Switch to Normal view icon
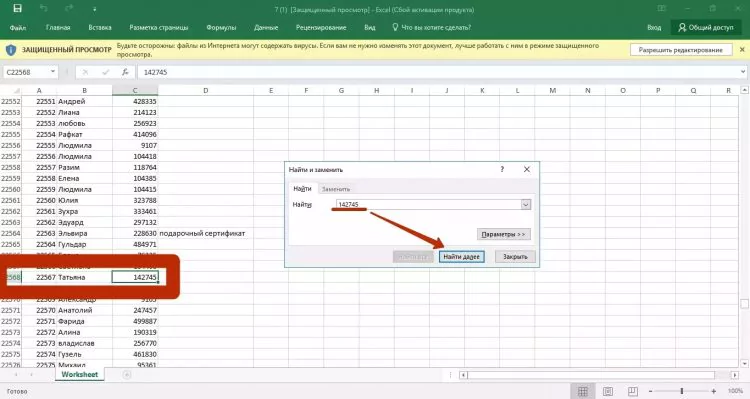Viewport: 750px width, 399px height. pyautogui.click(x=583, y=391)
